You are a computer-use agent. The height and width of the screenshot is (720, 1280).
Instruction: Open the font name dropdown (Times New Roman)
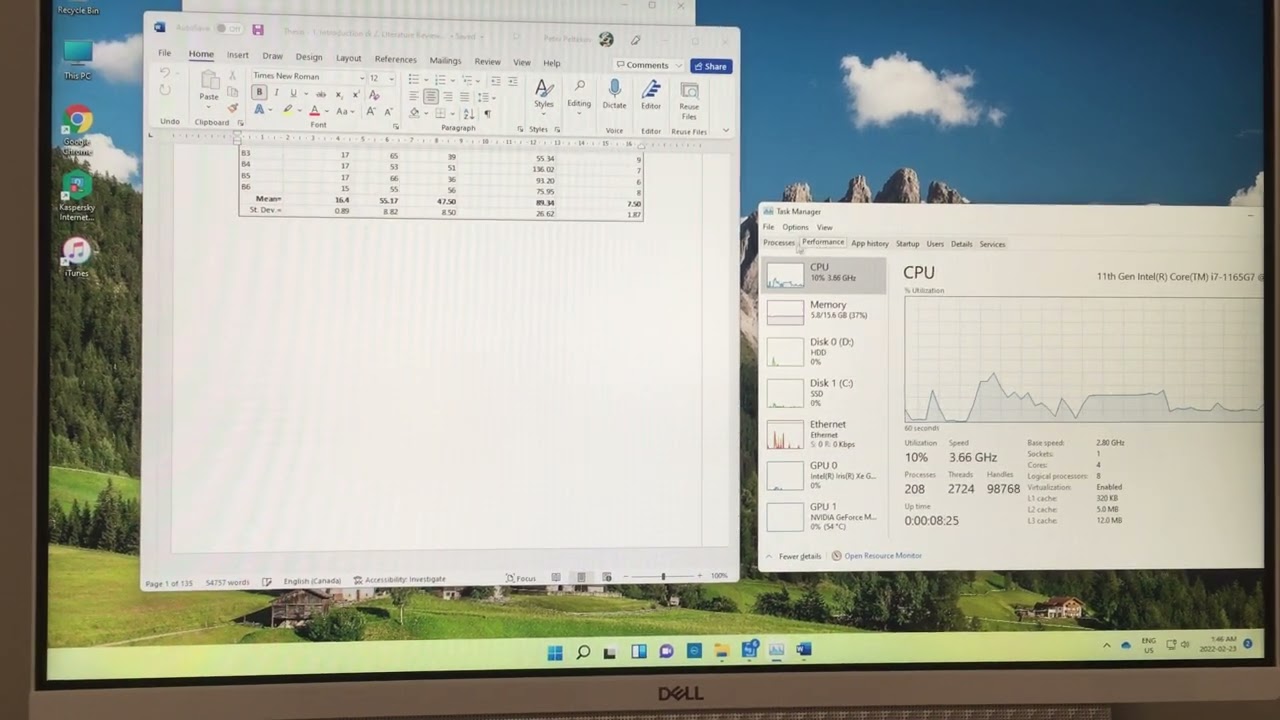362,77
